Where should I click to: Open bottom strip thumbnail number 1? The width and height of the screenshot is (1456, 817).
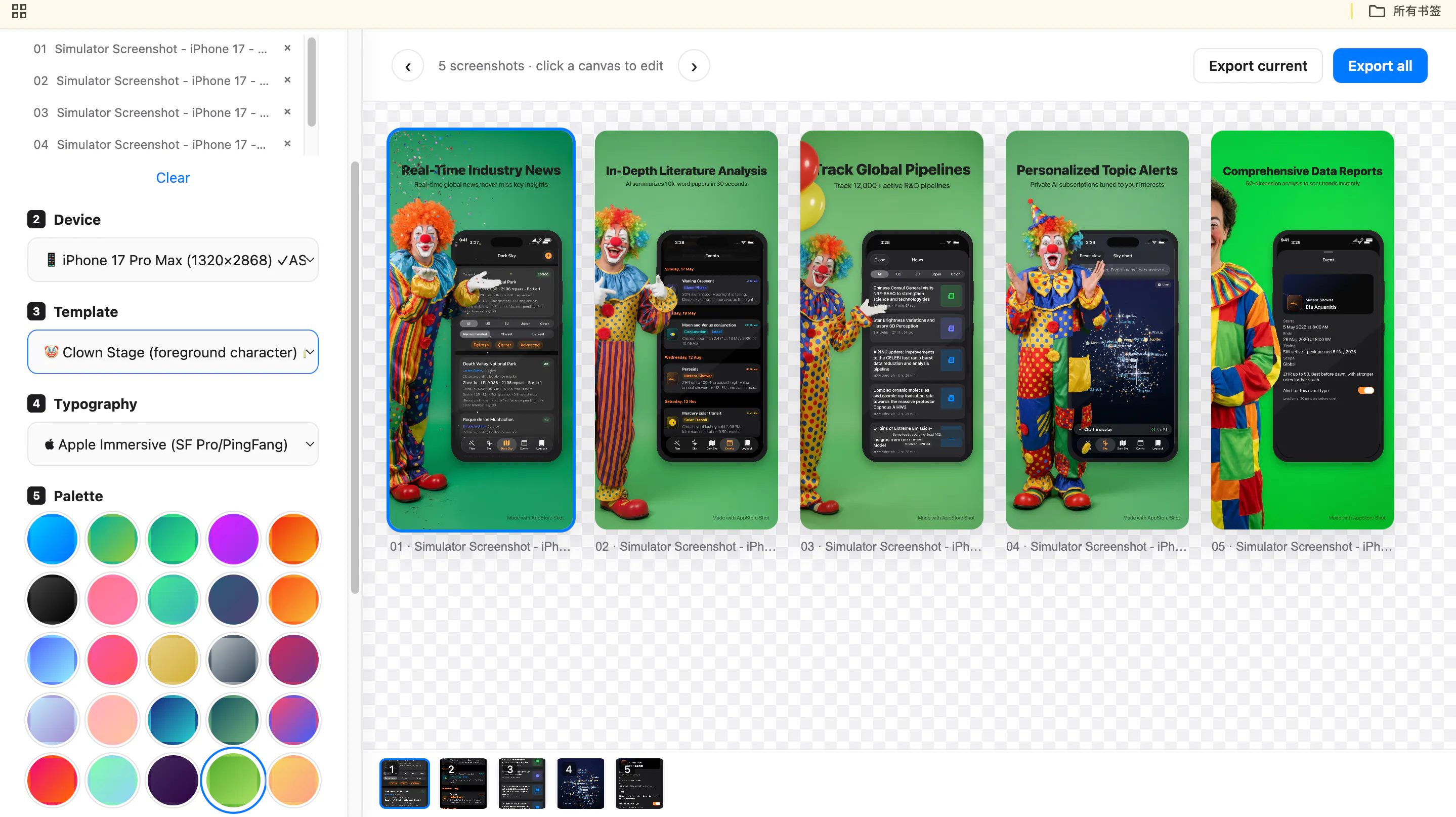point(405,784)
